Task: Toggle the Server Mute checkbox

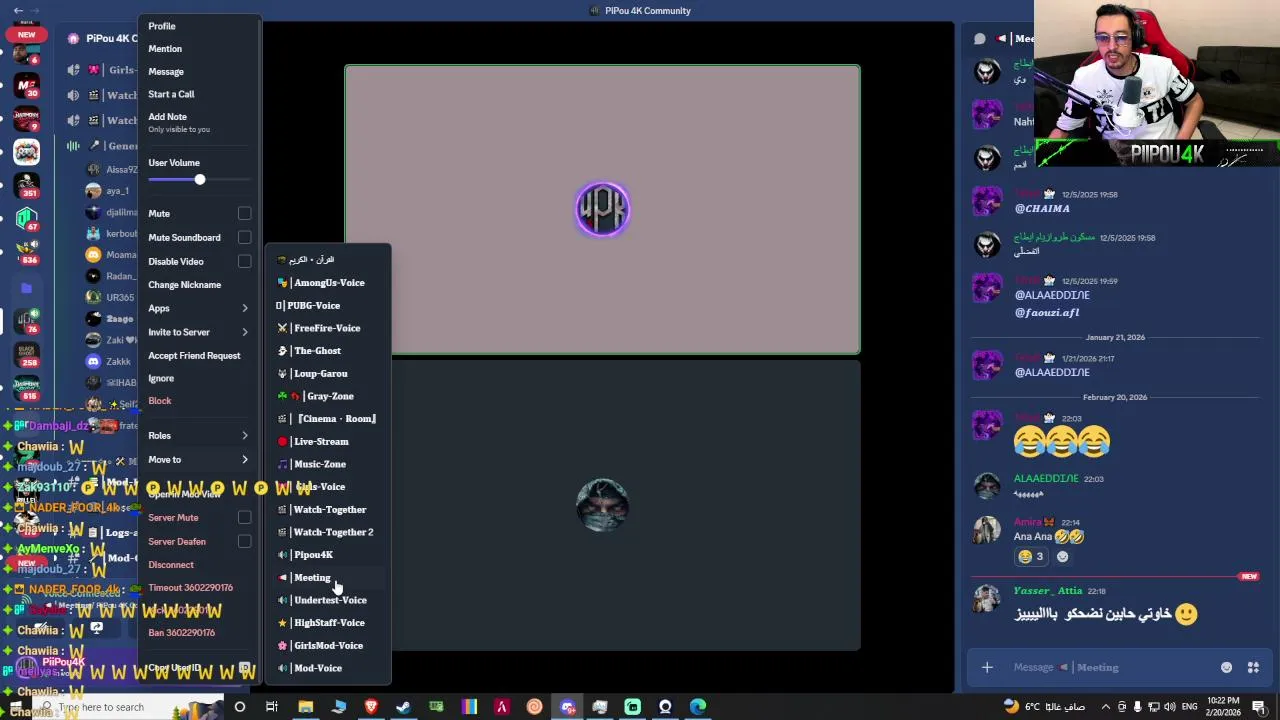Action: click(244, 518)
